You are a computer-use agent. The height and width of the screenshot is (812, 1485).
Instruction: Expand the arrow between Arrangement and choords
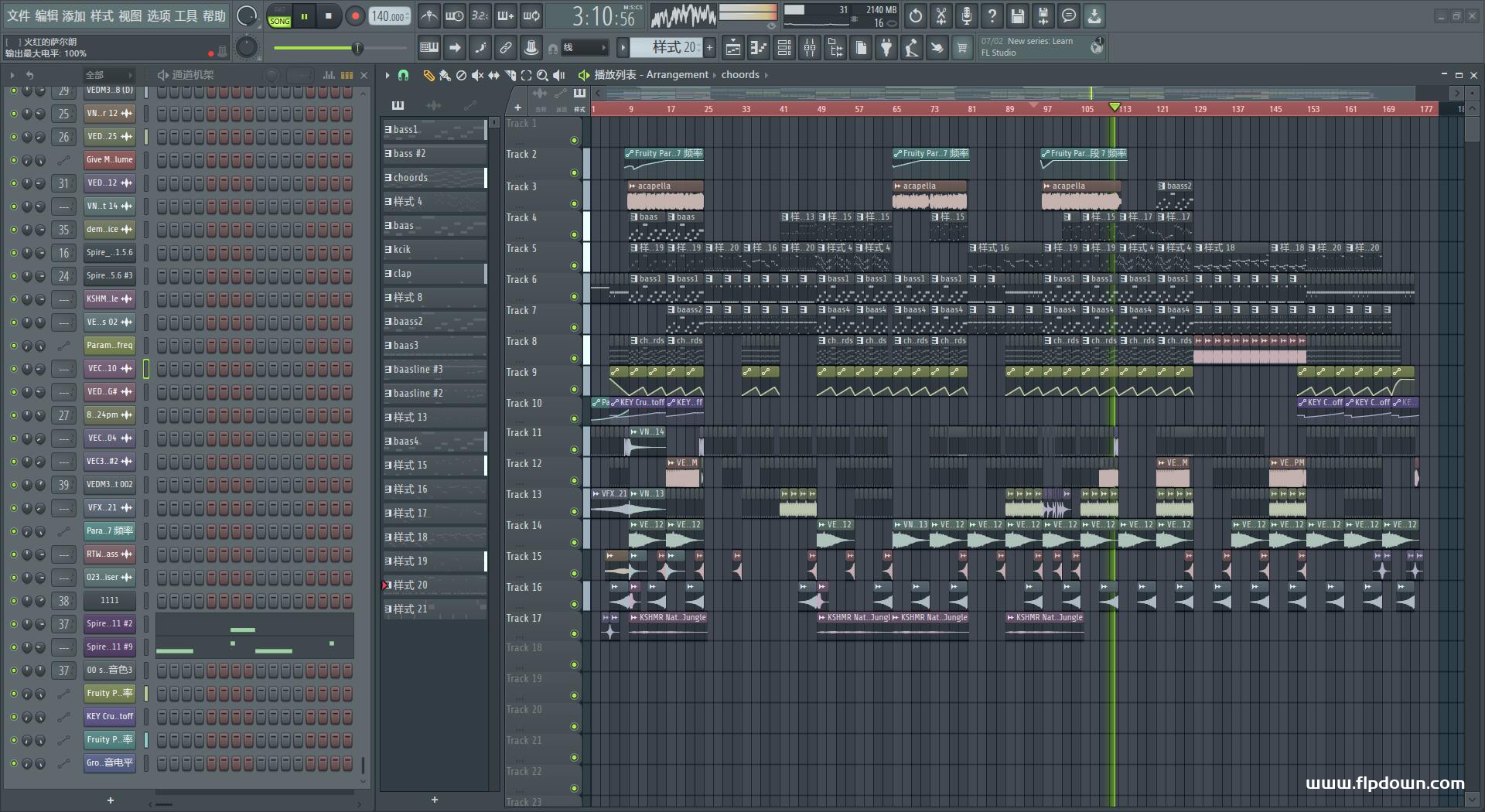tap(715, 75)
